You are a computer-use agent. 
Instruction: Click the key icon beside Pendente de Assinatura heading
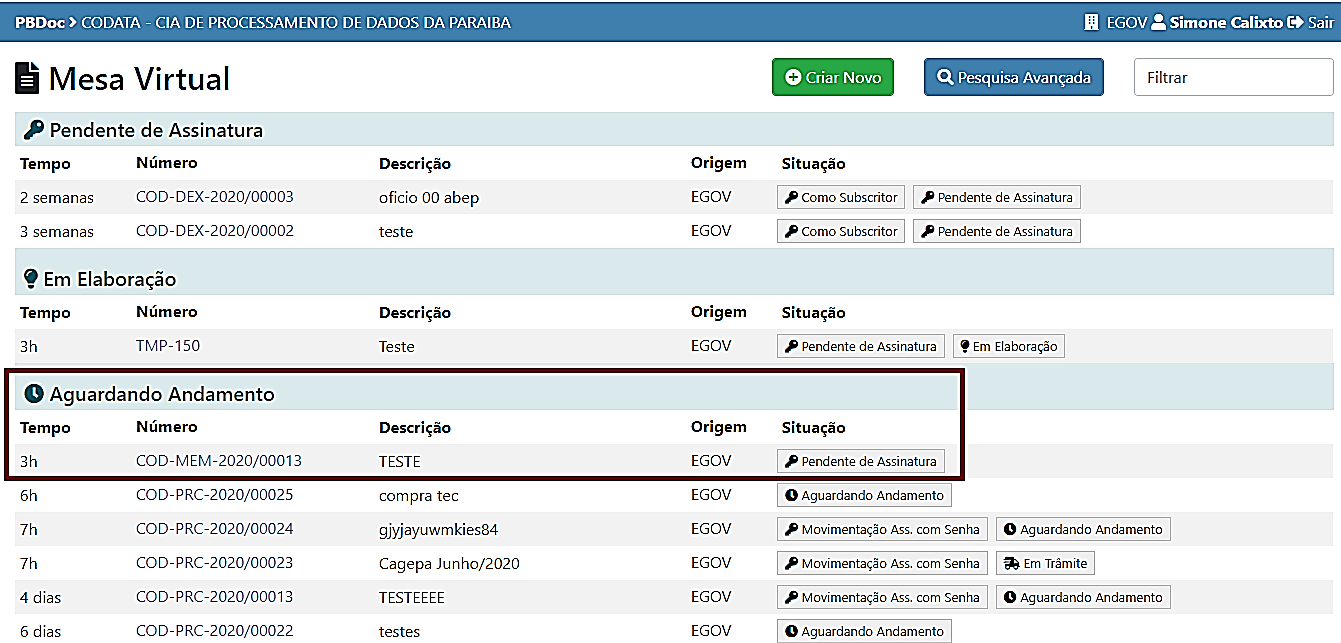34,130
